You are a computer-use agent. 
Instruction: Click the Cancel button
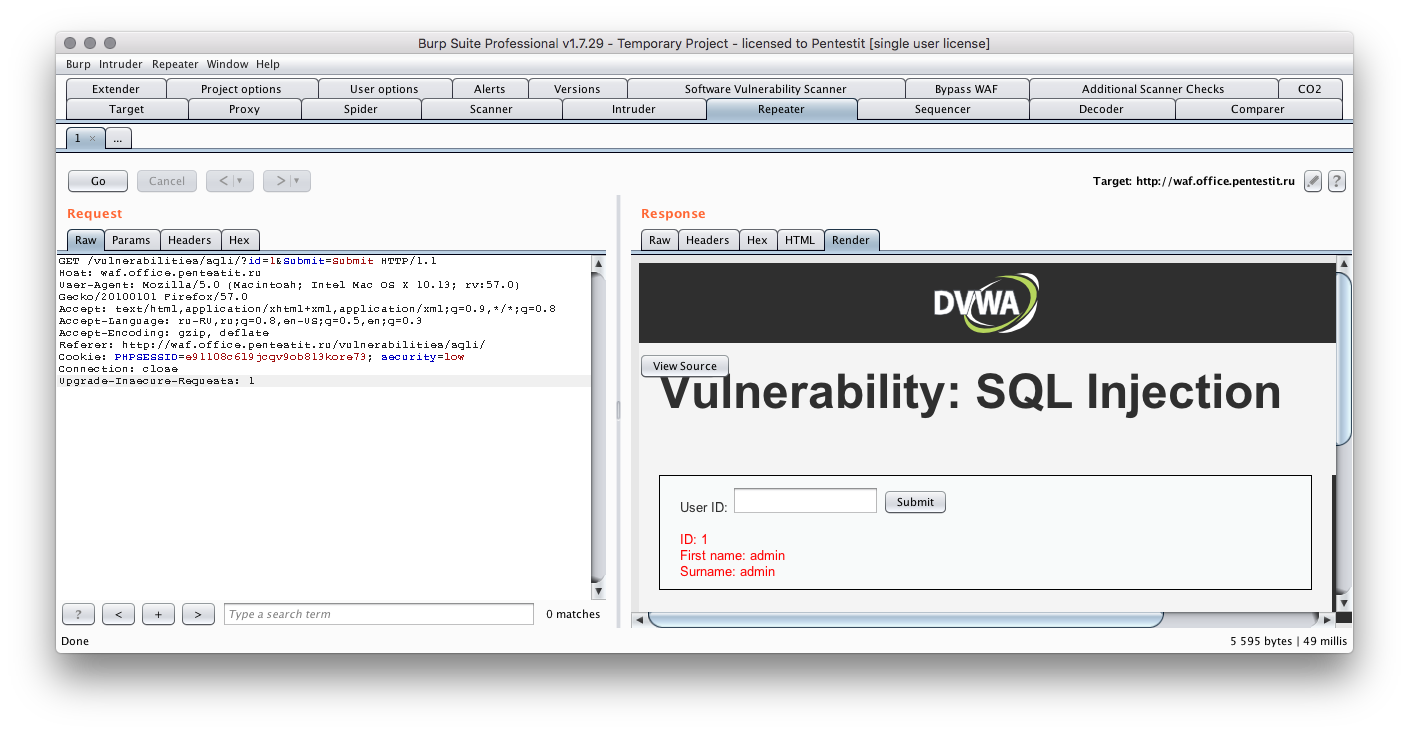tap(167, 181)
